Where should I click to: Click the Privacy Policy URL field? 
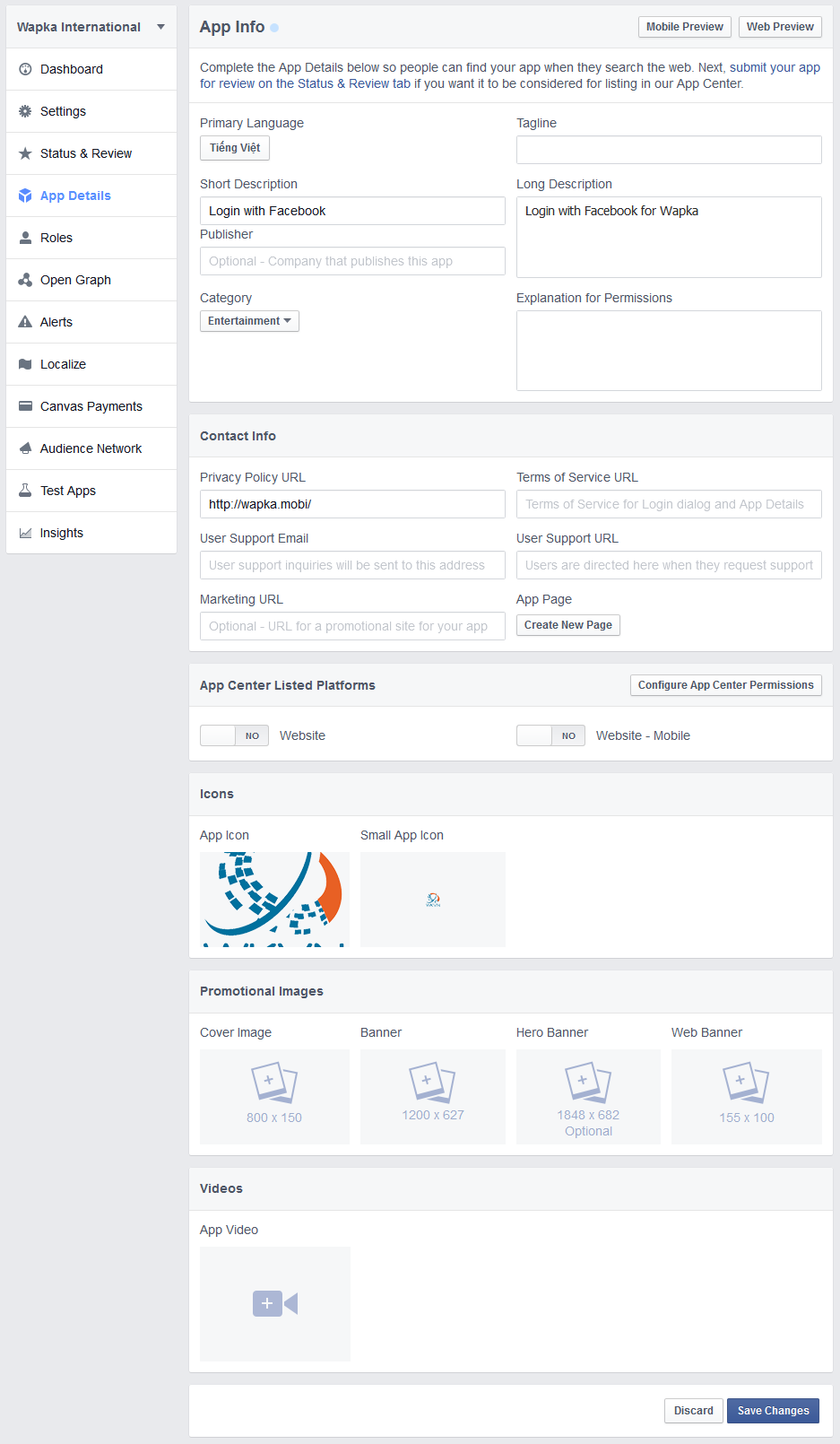coord(352,504)
